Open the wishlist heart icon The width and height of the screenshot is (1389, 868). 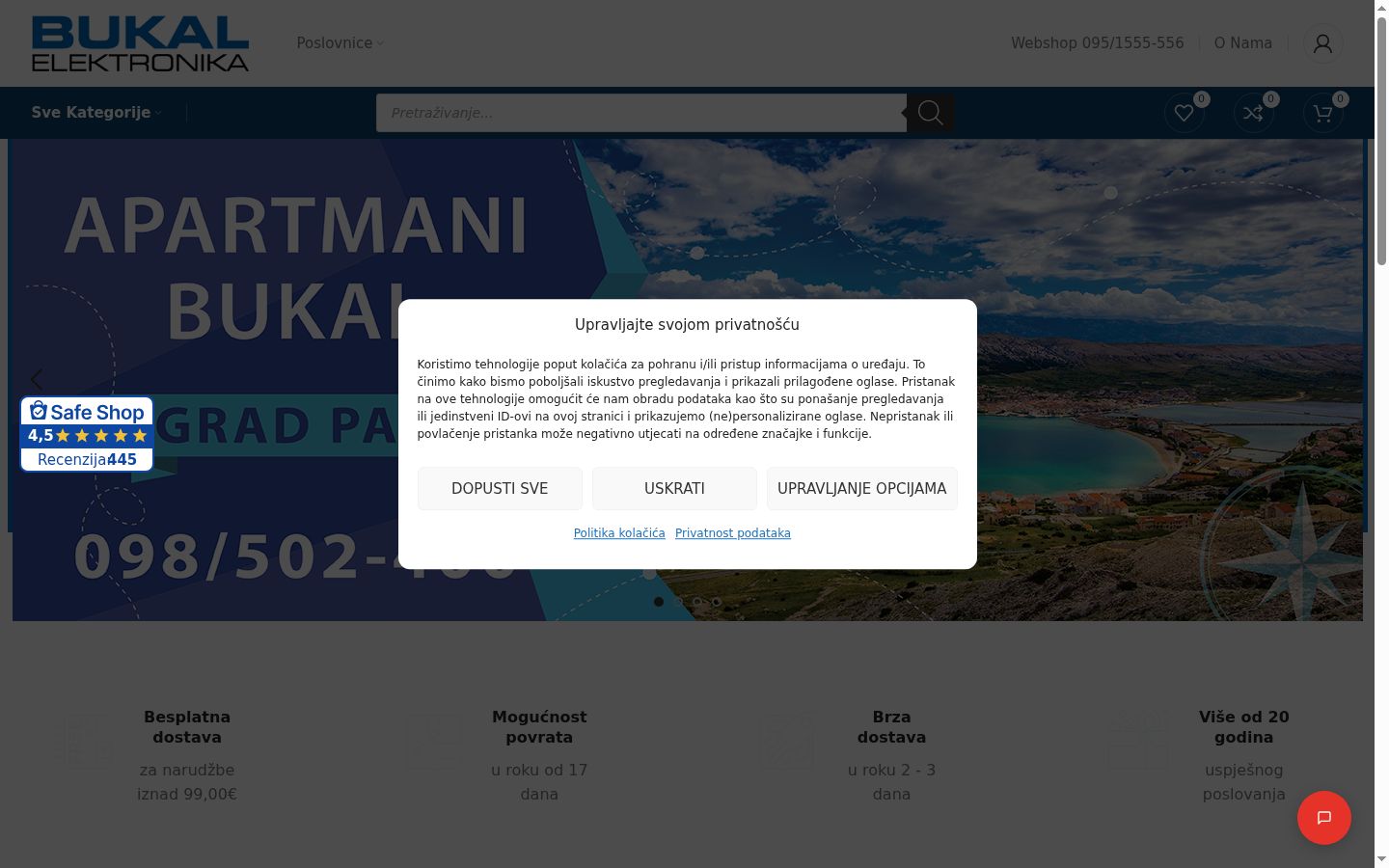pyautogui.click(x=1184, y=113)
